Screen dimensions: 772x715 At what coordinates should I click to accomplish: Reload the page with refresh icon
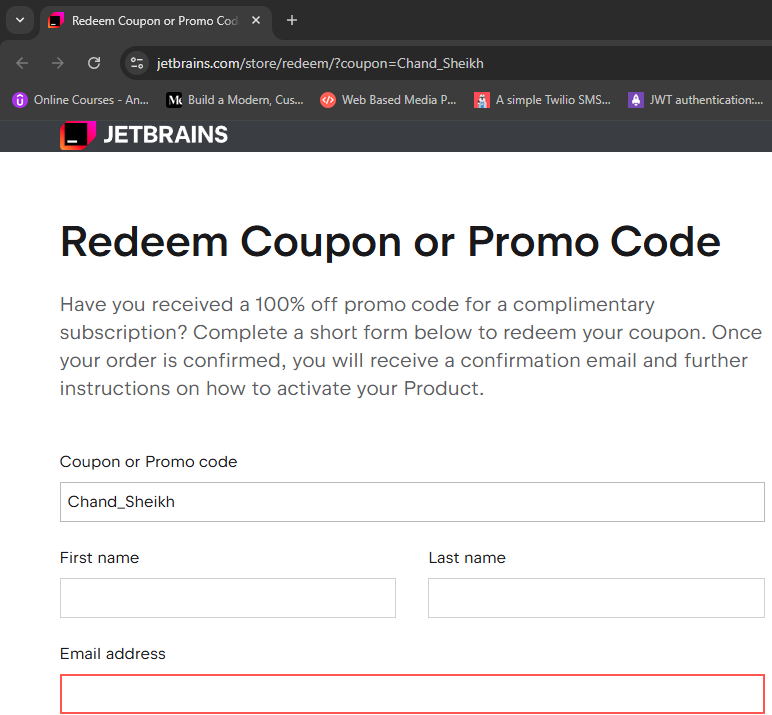click(x=94, y=63)
